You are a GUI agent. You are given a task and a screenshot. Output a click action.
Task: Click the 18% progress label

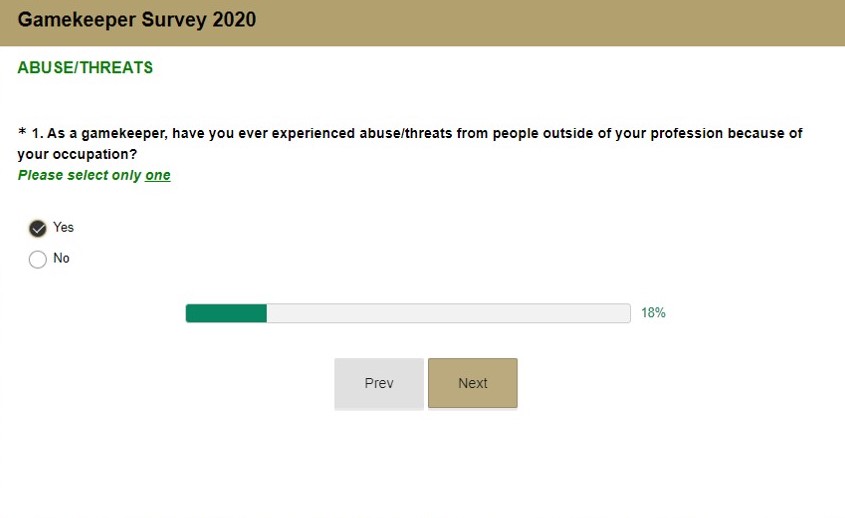(653, 313)
